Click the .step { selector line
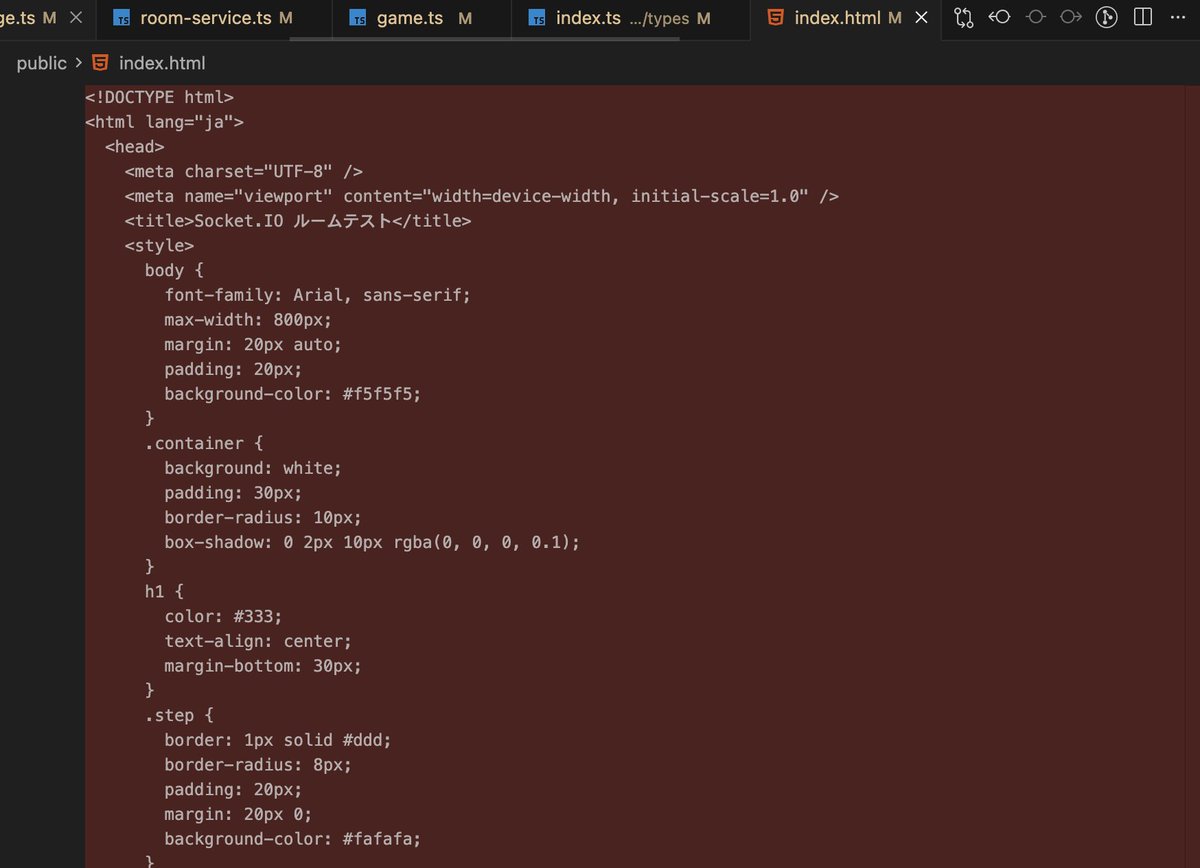 click(x=180, y=716)
